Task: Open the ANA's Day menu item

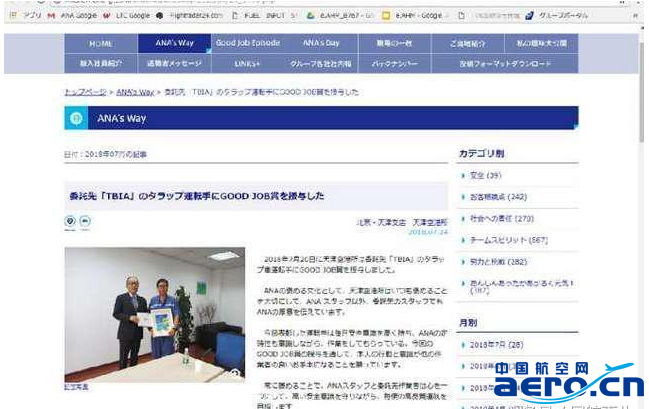Action: (321, 43)
